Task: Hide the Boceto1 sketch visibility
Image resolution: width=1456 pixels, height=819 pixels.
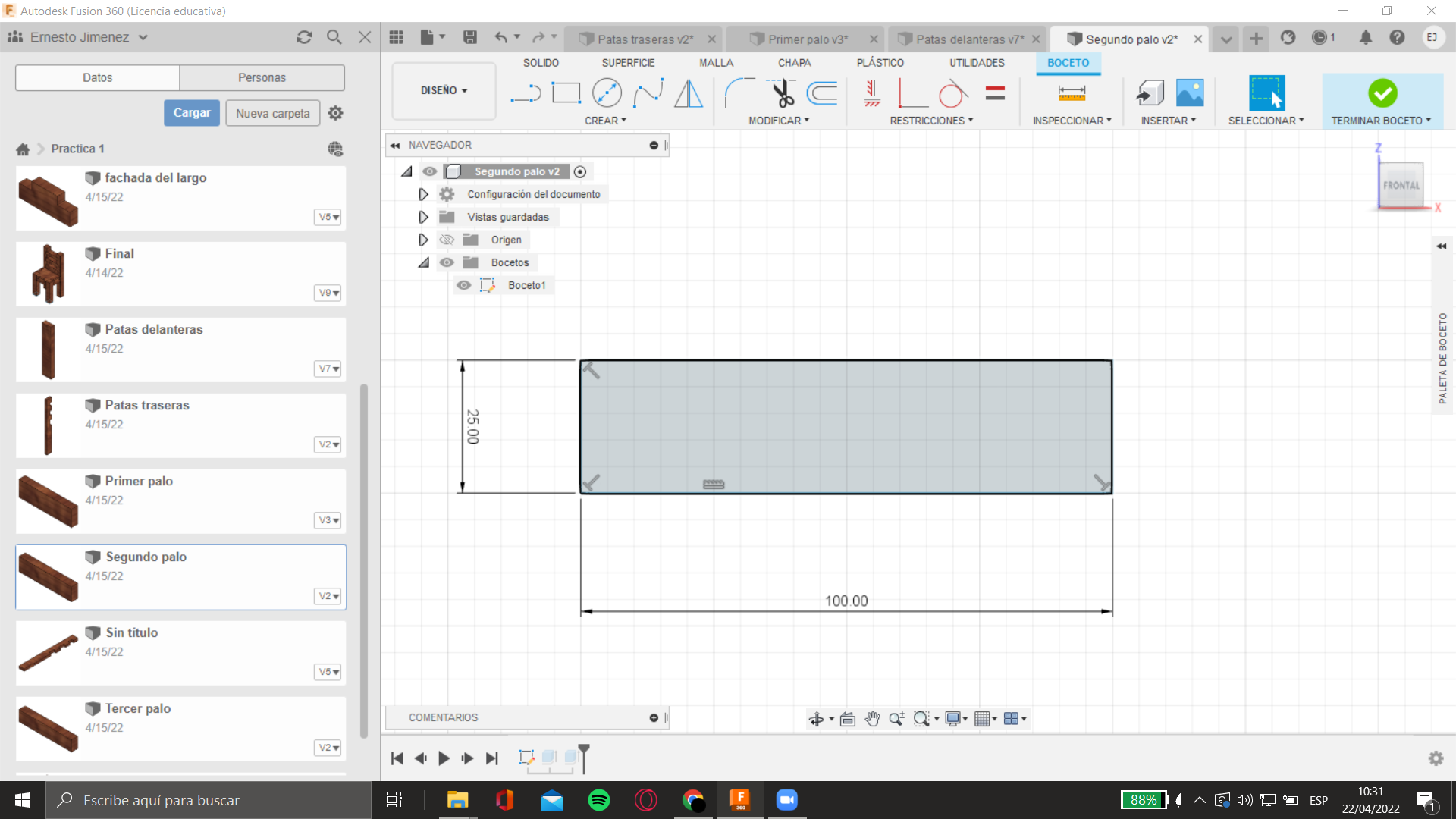Action: coord(463,285)
